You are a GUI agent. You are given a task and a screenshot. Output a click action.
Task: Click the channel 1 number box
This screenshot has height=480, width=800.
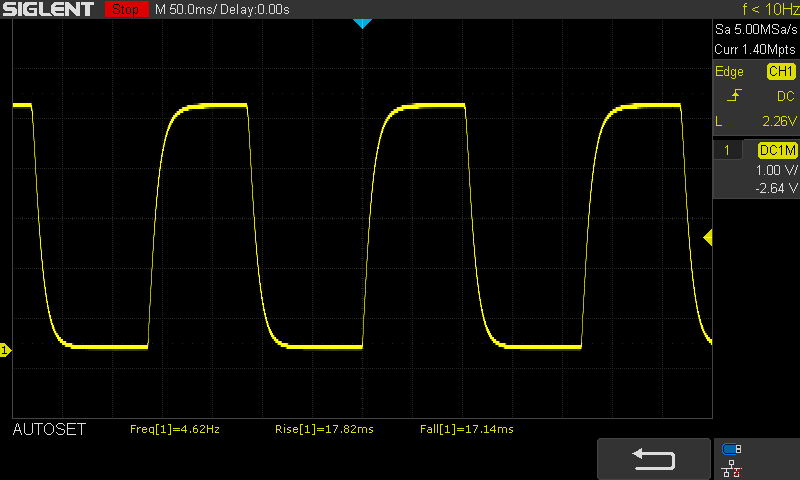pos(727,150)
